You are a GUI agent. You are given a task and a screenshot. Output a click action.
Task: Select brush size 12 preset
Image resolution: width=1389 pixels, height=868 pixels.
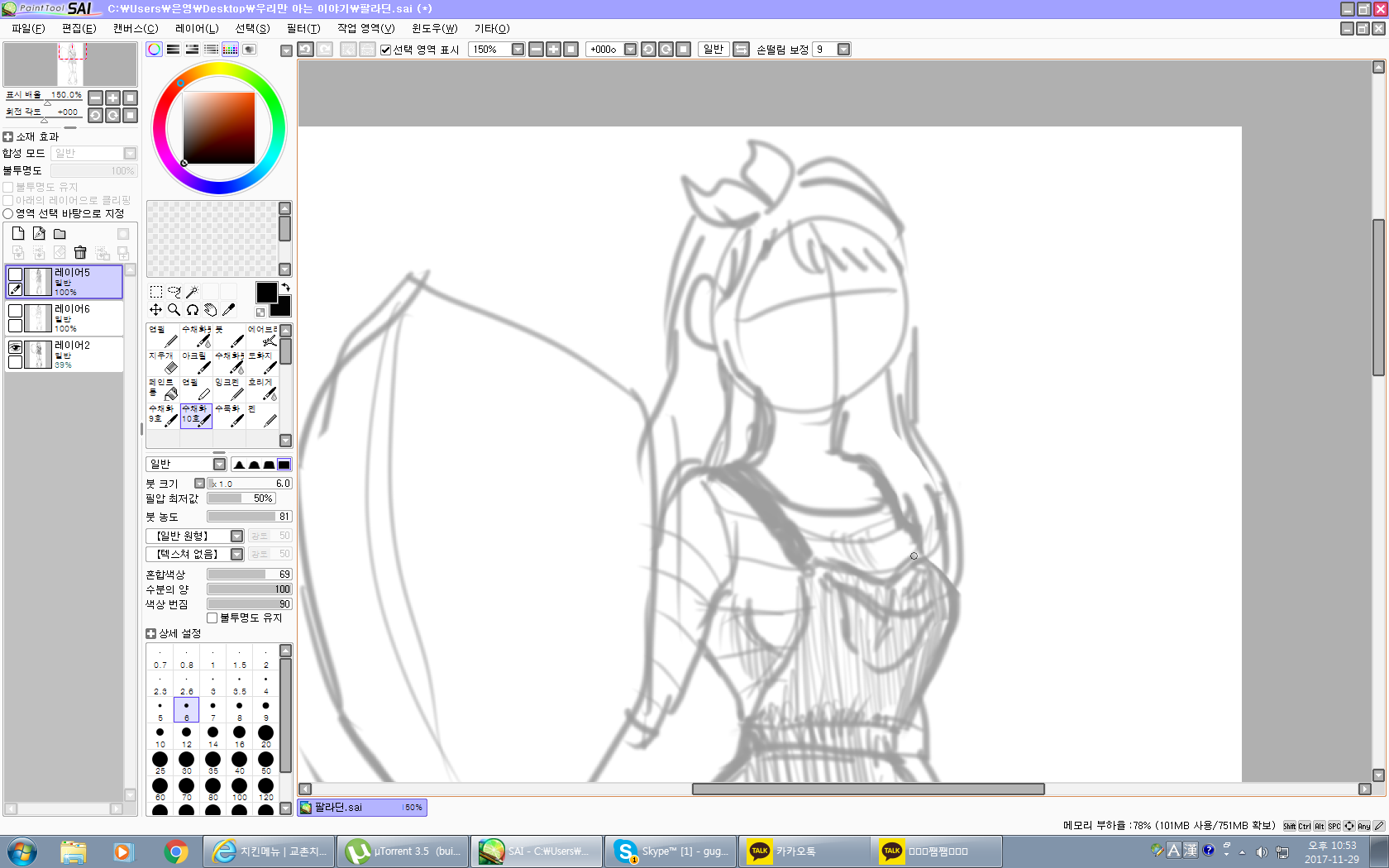click(x=187, y=735)
